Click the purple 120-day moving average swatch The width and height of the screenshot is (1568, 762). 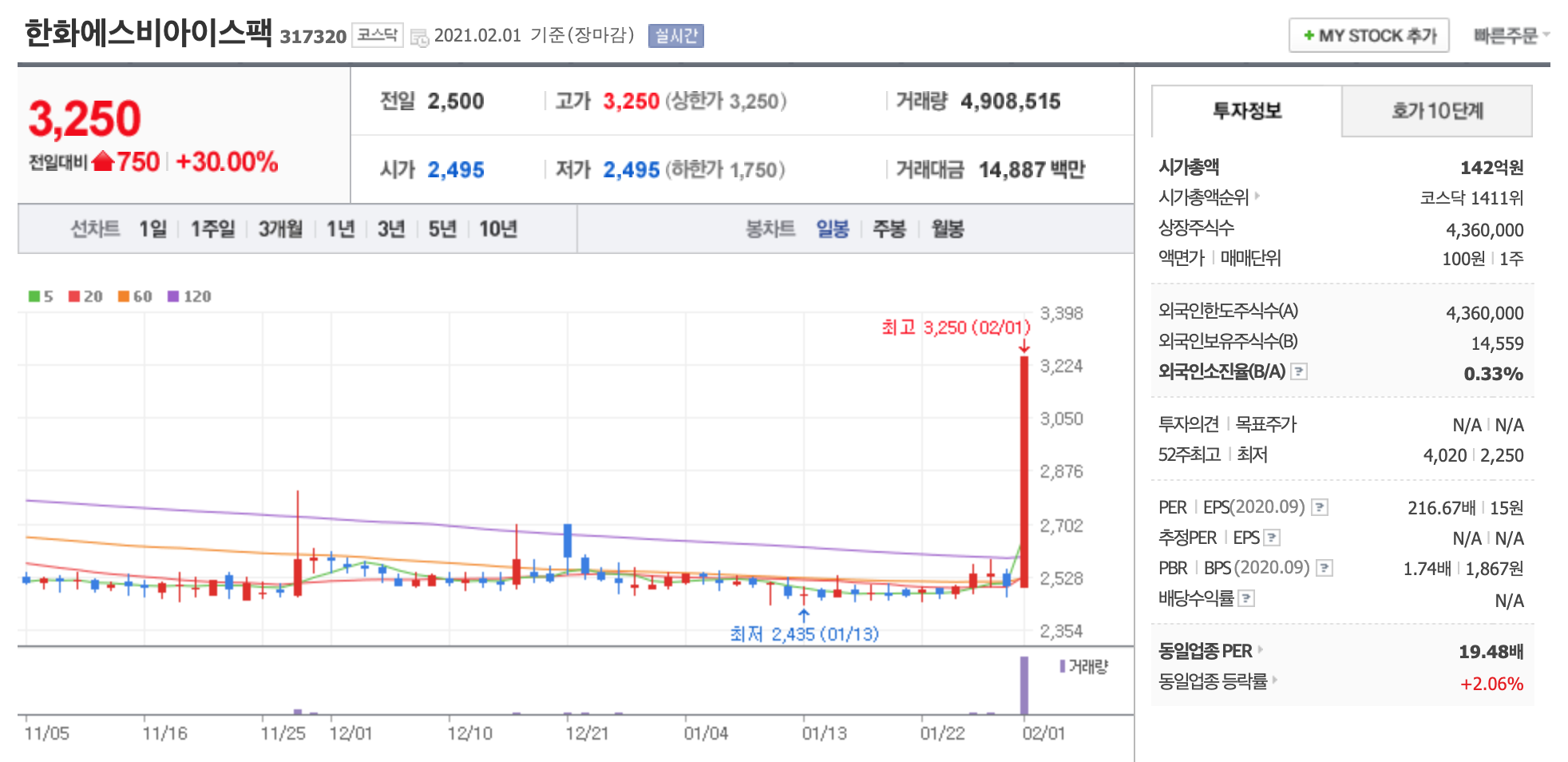coord(173,296)
